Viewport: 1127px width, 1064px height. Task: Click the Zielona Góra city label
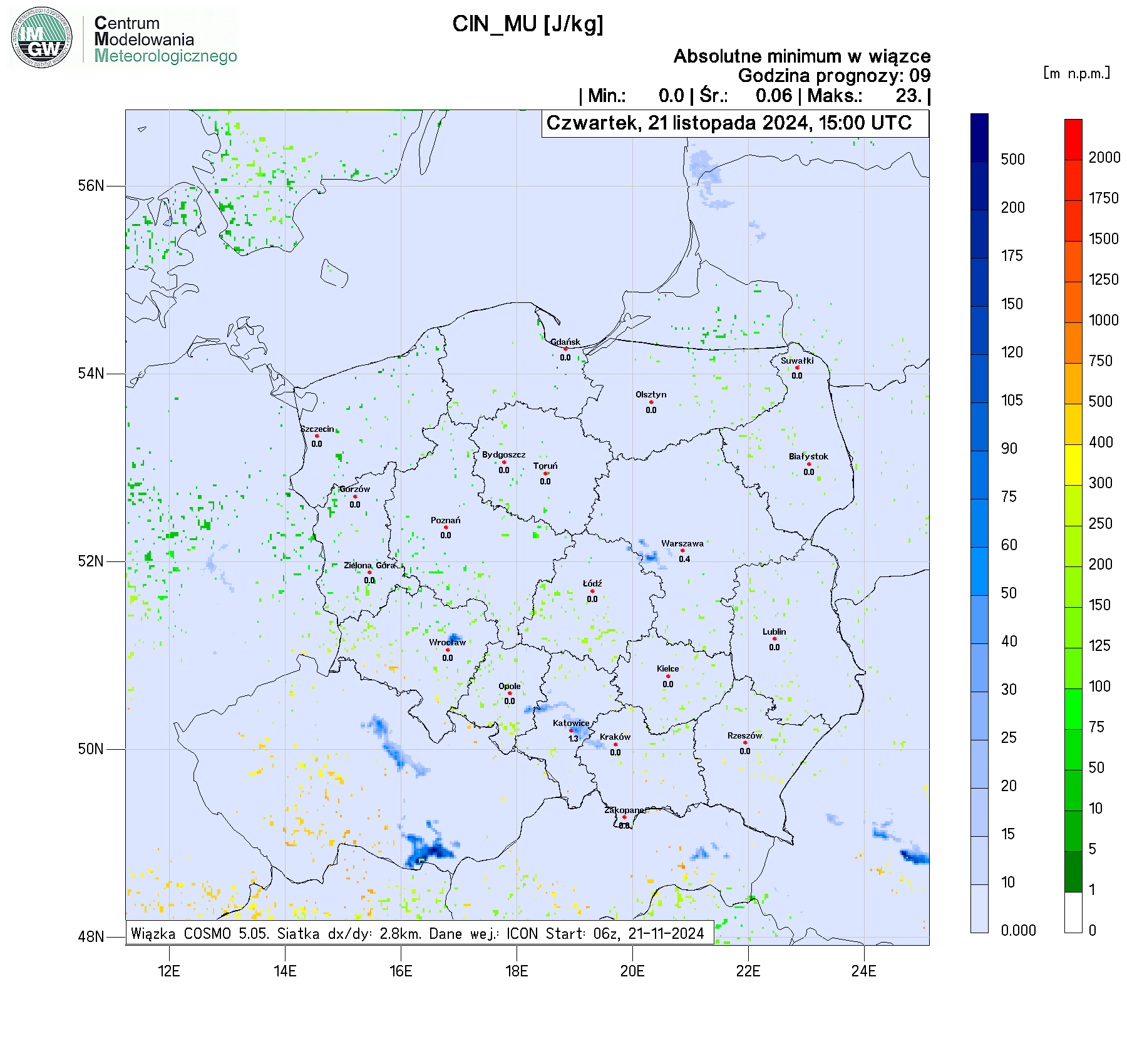(370, 565)
